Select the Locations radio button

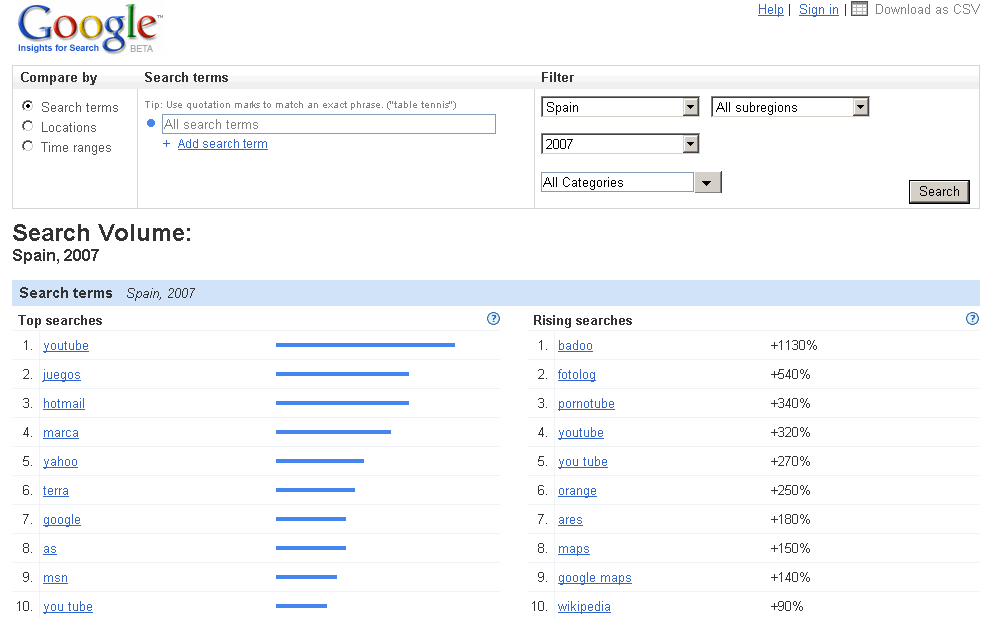click(27, 126)
